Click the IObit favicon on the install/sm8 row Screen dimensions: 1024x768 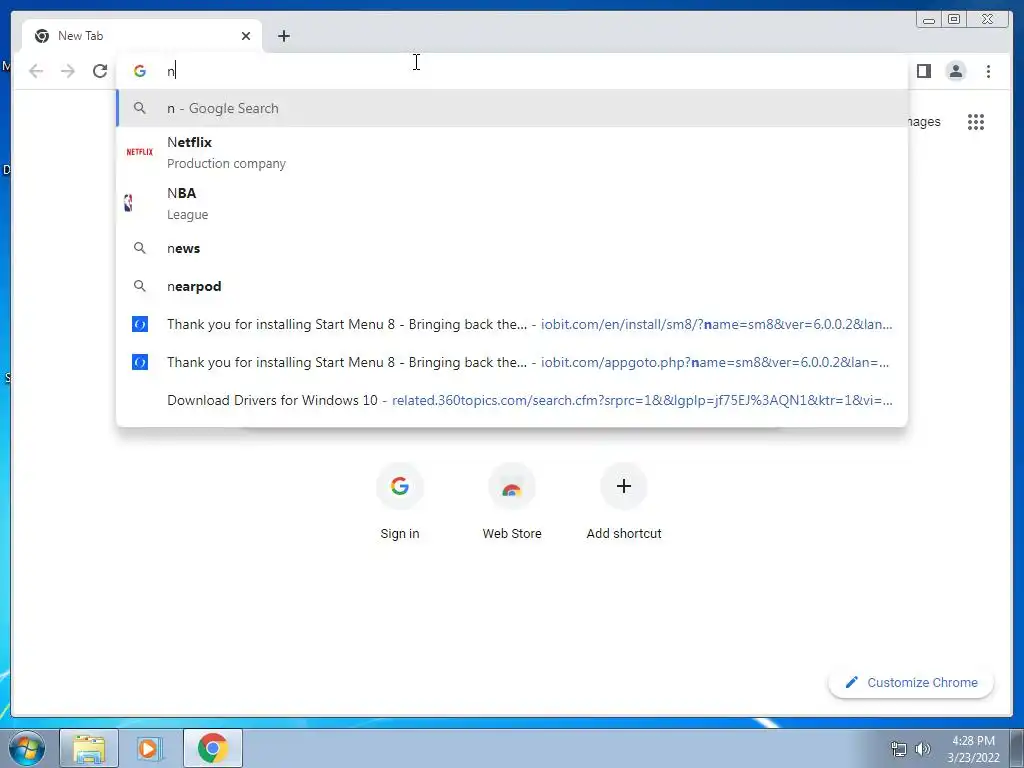[140, 324]
